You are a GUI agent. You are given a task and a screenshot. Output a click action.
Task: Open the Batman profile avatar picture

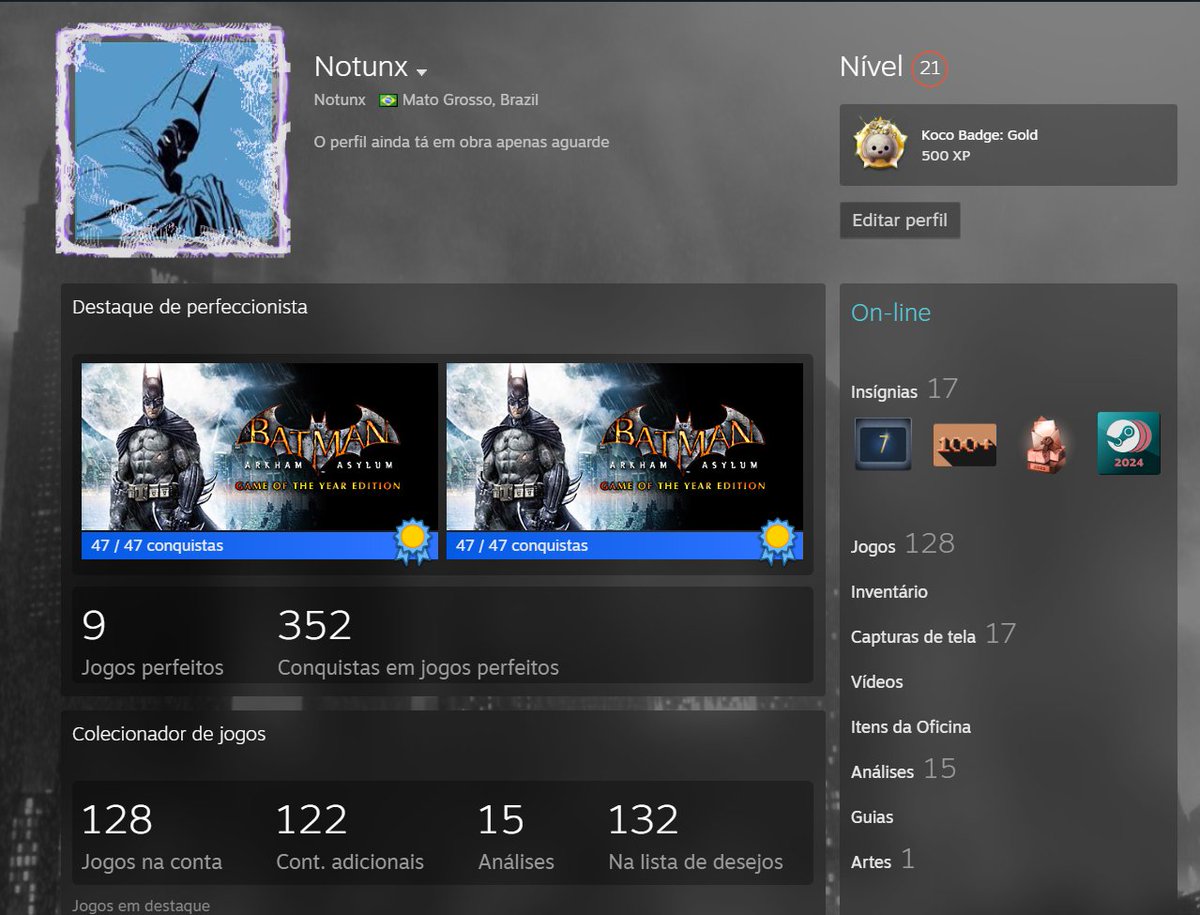click(174, 141)
